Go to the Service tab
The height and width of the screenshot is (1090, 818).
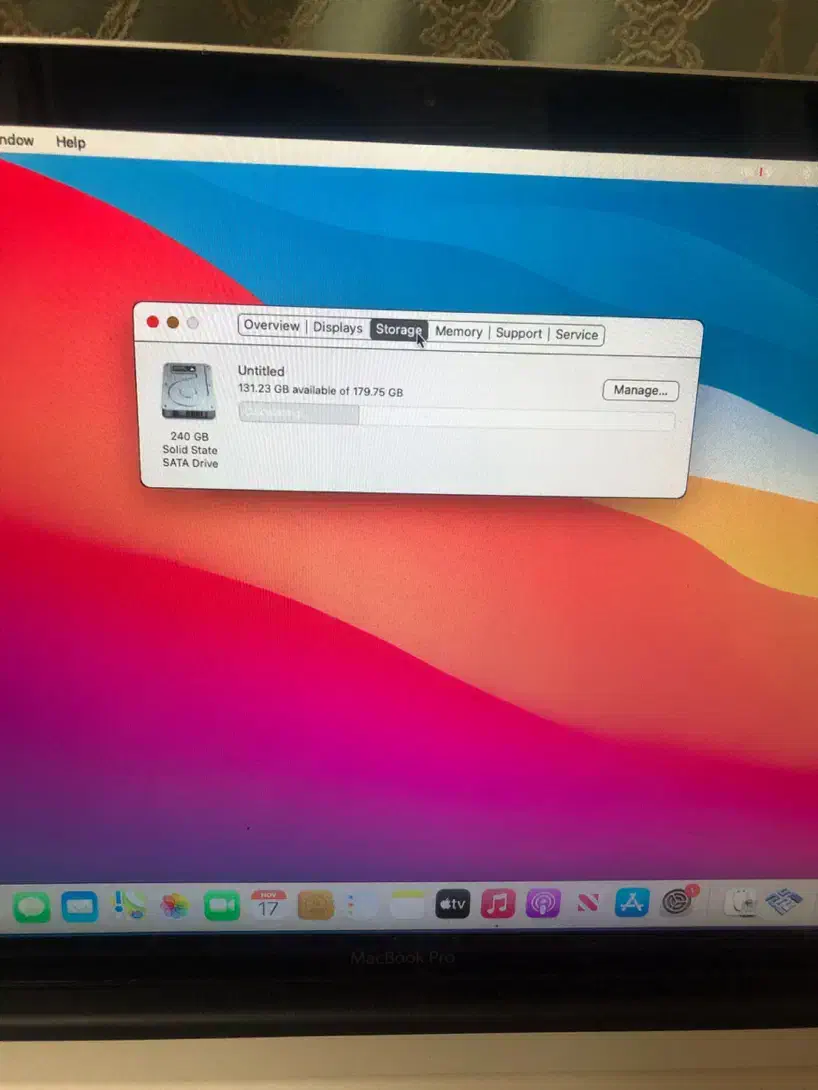pyautogui.click(x=577, y=335)
